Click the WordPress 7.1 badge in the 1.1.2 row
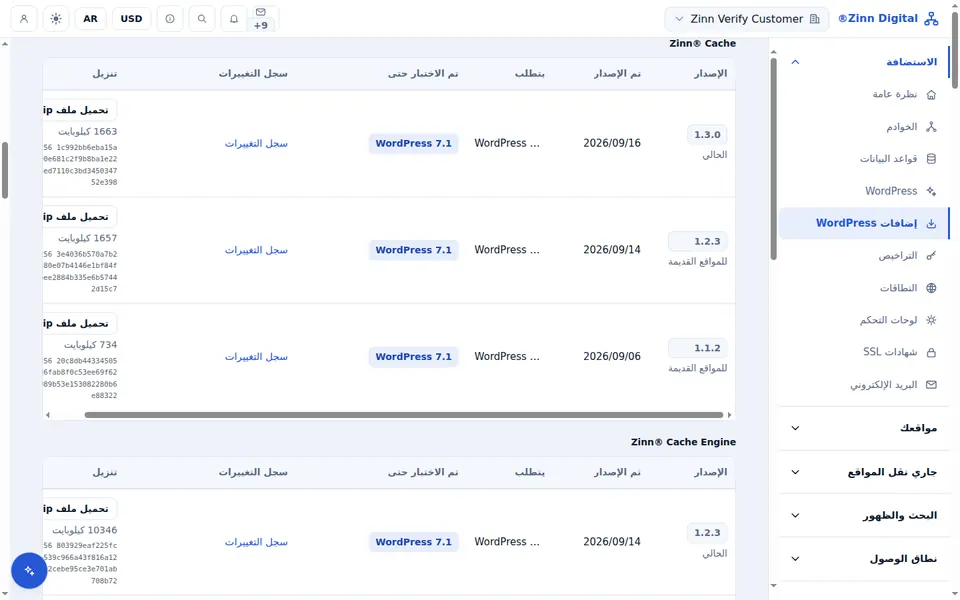Viewport: 960px width, 600px height. 413,356
